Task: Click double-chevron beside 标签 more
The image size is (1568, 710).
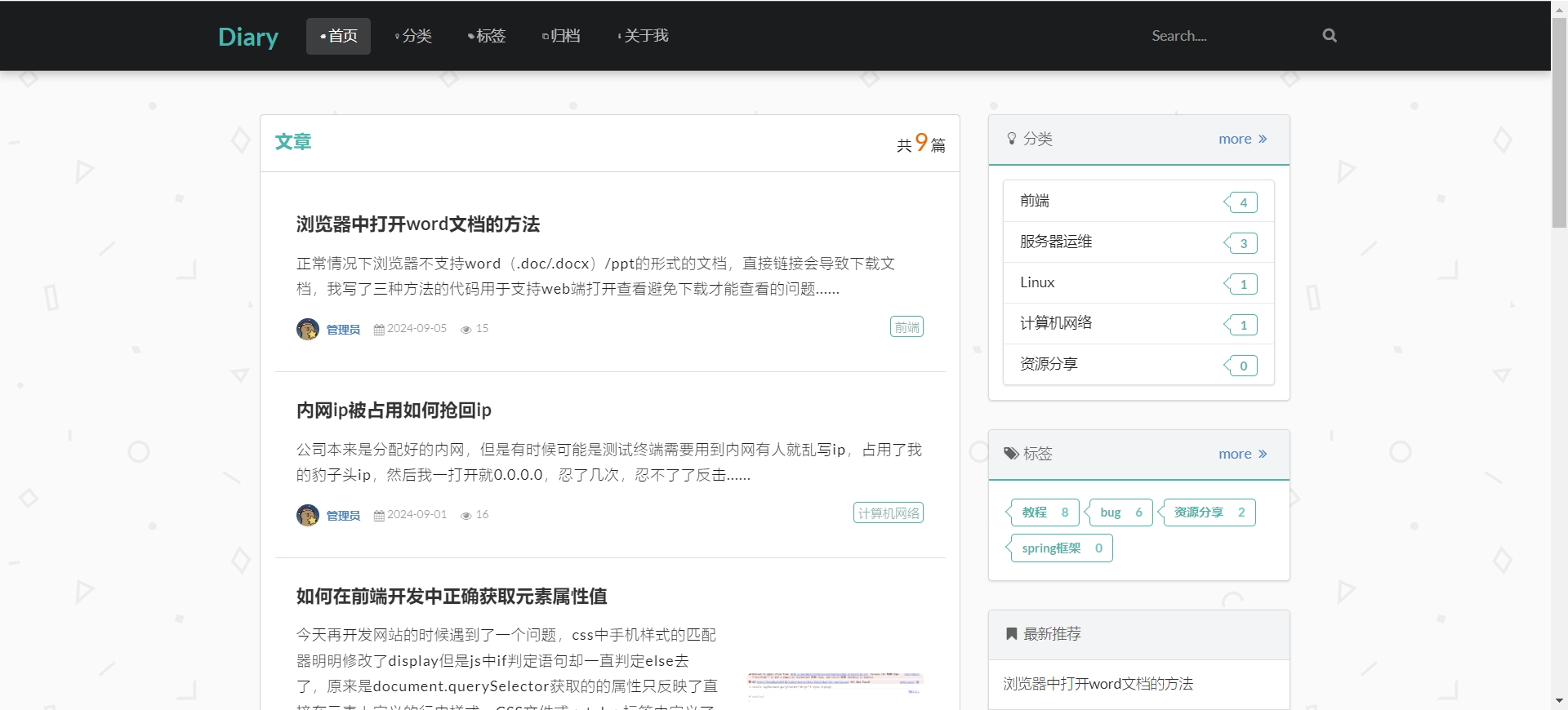Action: [x=1263, y=455]
